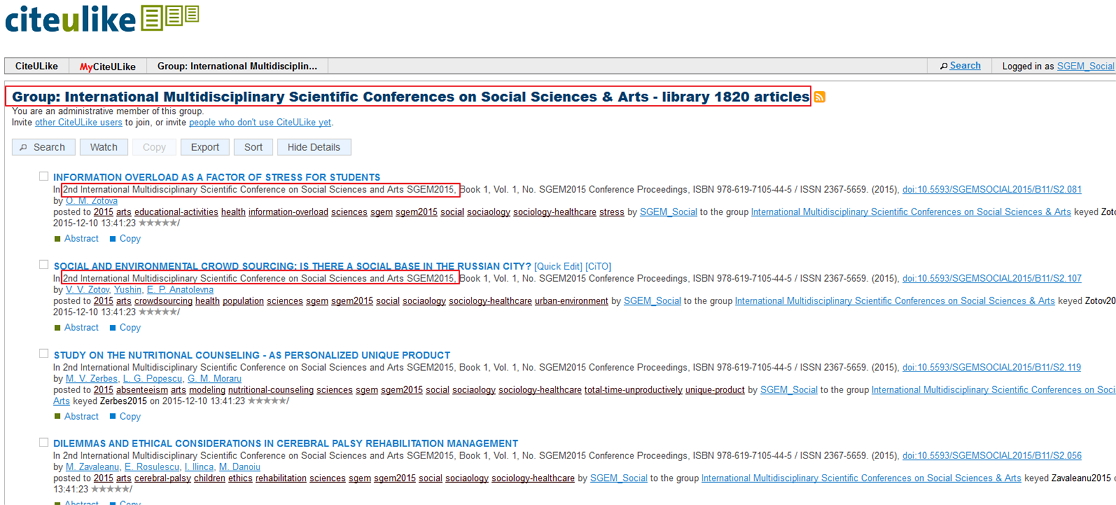Open the educational-activities tag

coord(175,213)
